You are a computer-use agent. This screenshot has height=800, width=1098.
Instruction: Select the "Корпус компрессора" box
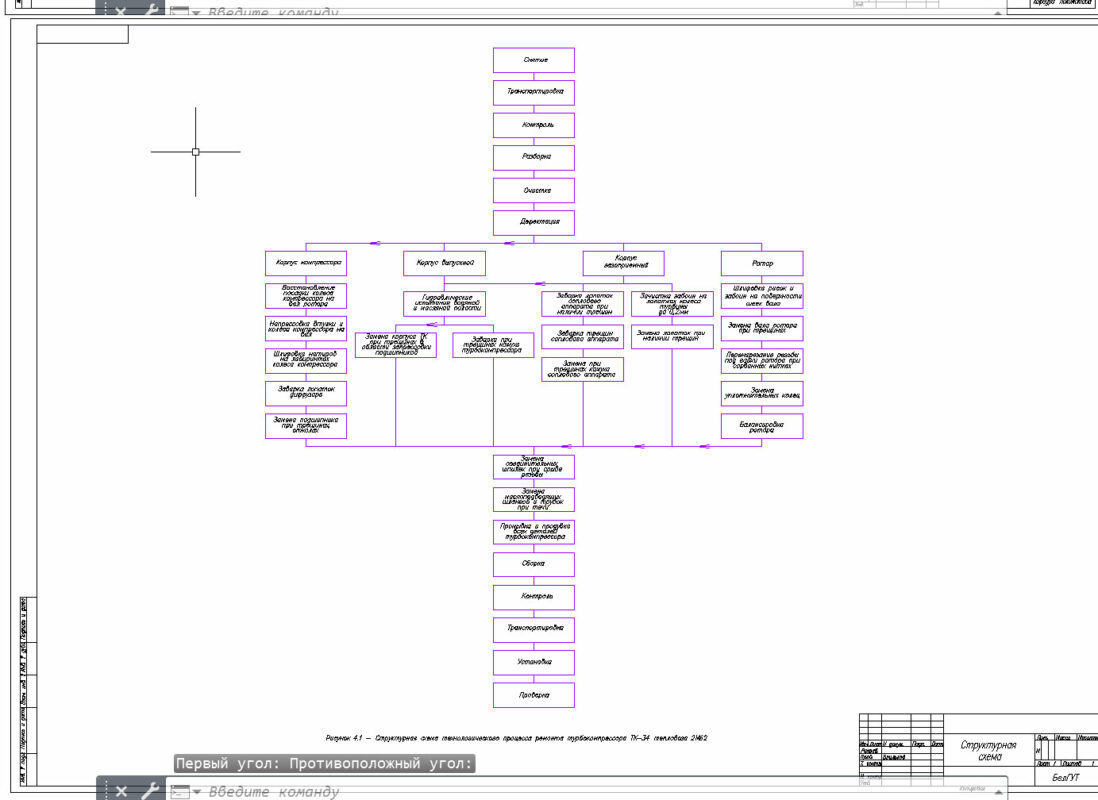pyautogui.click(x=306, y=264)
